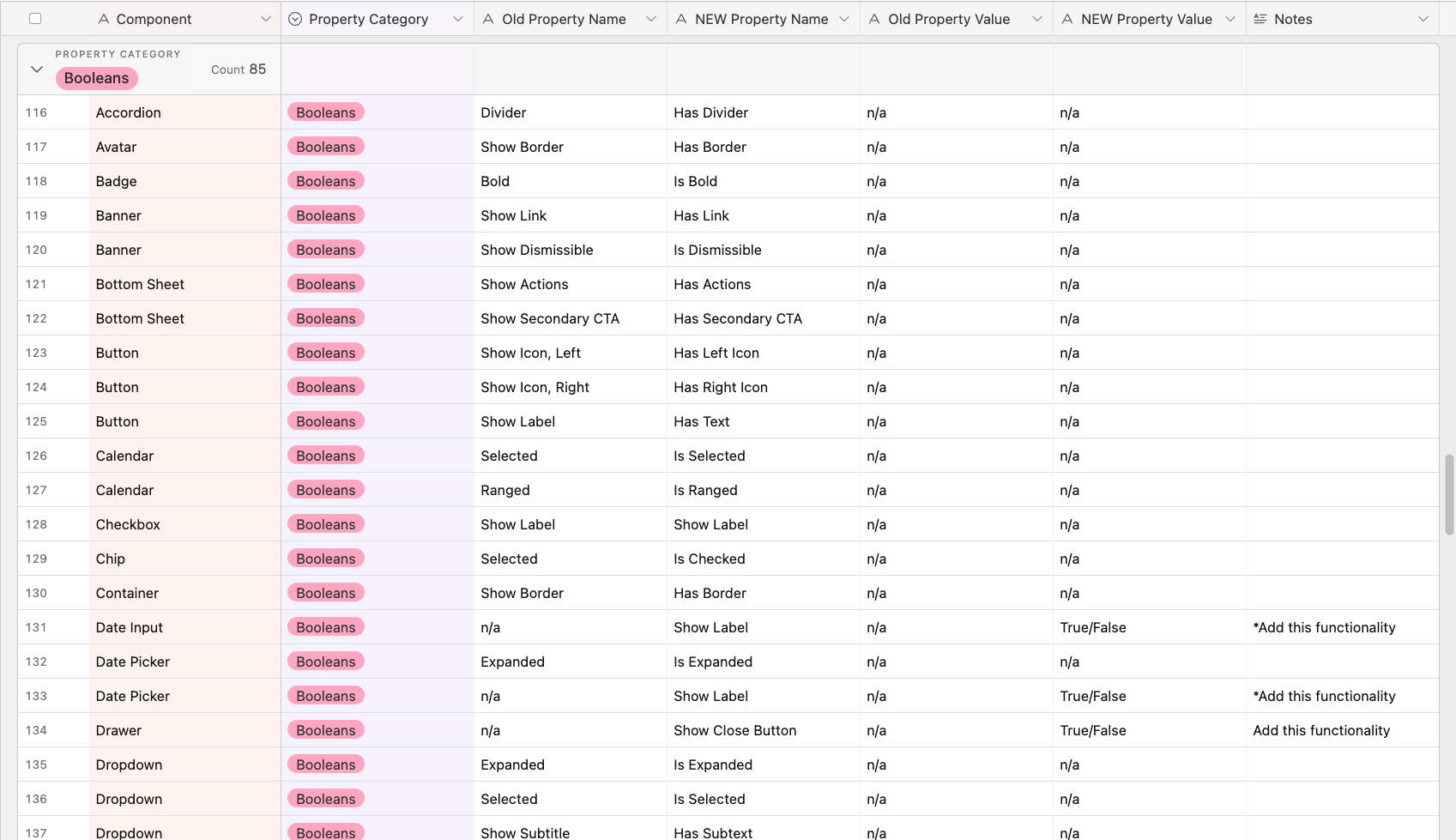Select the note in the Drawer row
This screenshot has height=840, width=1456.
pyautogui.click(x=1343, y=730)
